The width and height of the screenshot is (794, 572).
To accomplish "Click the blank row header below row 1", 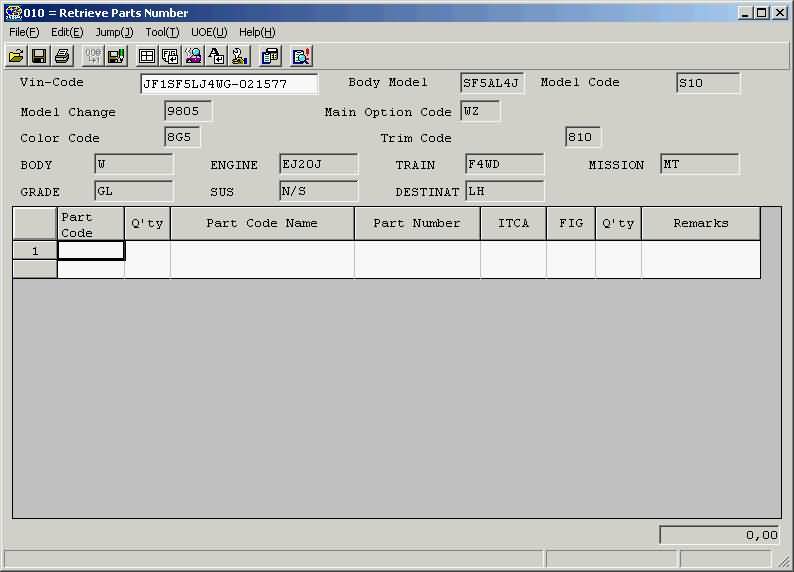I will point(35,269).
